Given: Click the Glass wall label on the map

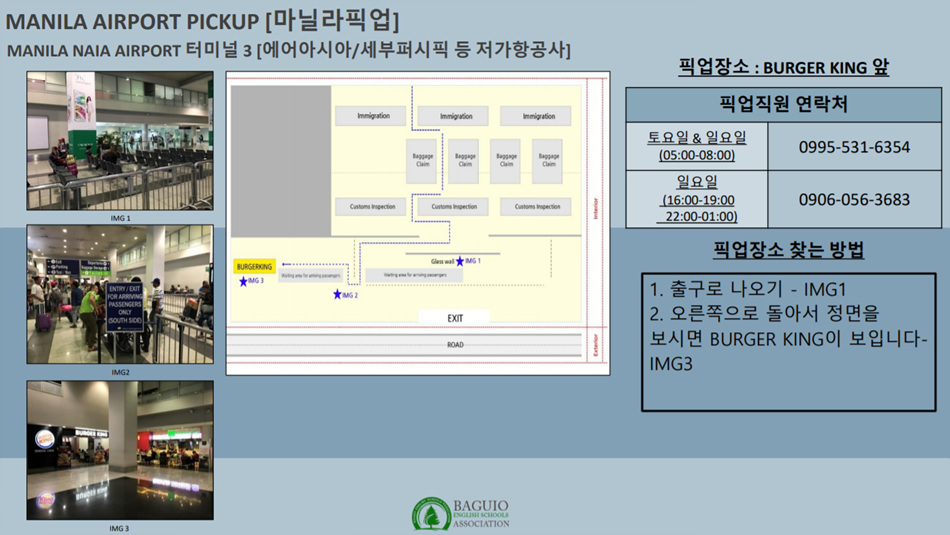Looking at the screenshot, I should 442,262.
